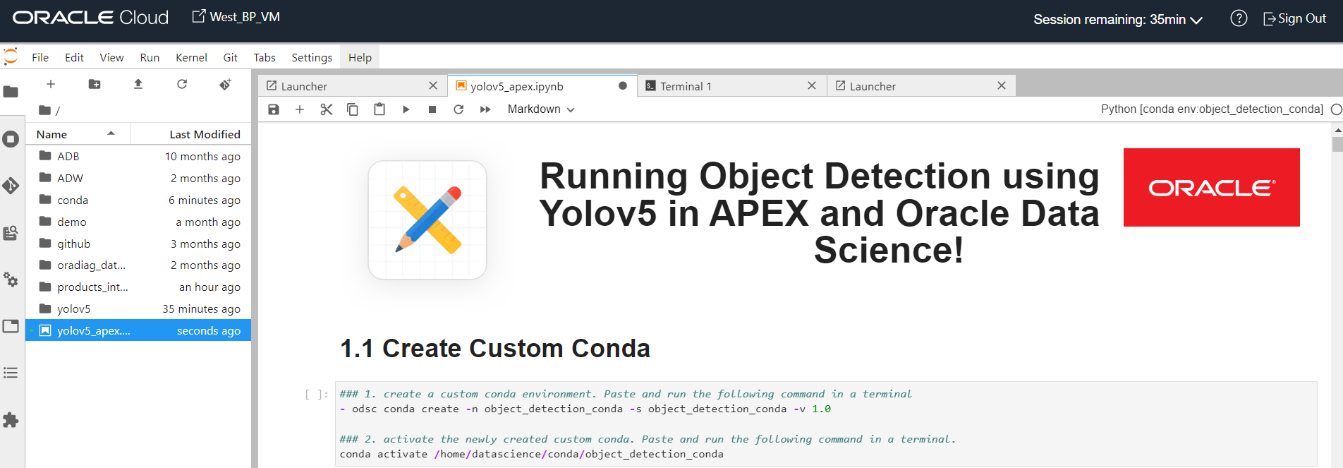Switch to the yolov5_apex.ipynb tab
This screenshot has height=468, width=1343.
pos(541,86)
